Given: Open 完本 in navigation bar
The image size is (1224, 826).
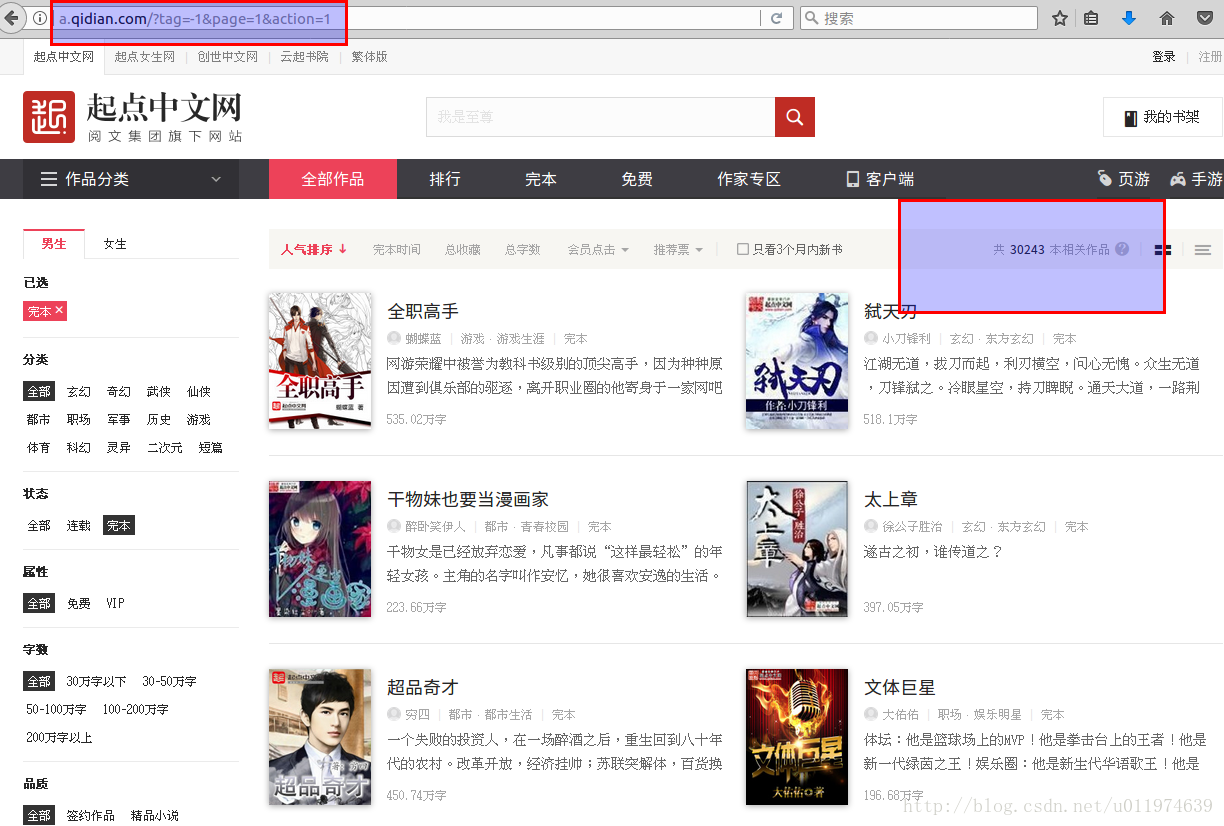Looking at the screenshot, I should (541, 179).
